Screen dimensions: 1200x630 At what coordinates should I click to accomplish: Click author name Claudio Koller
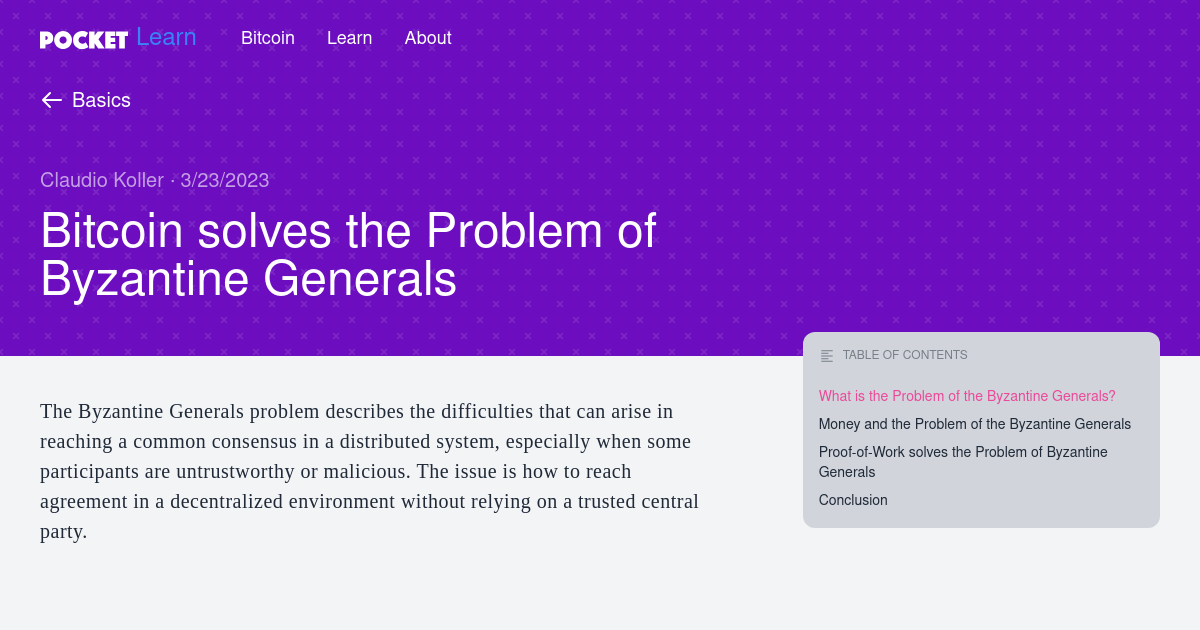tap(102, 180)
